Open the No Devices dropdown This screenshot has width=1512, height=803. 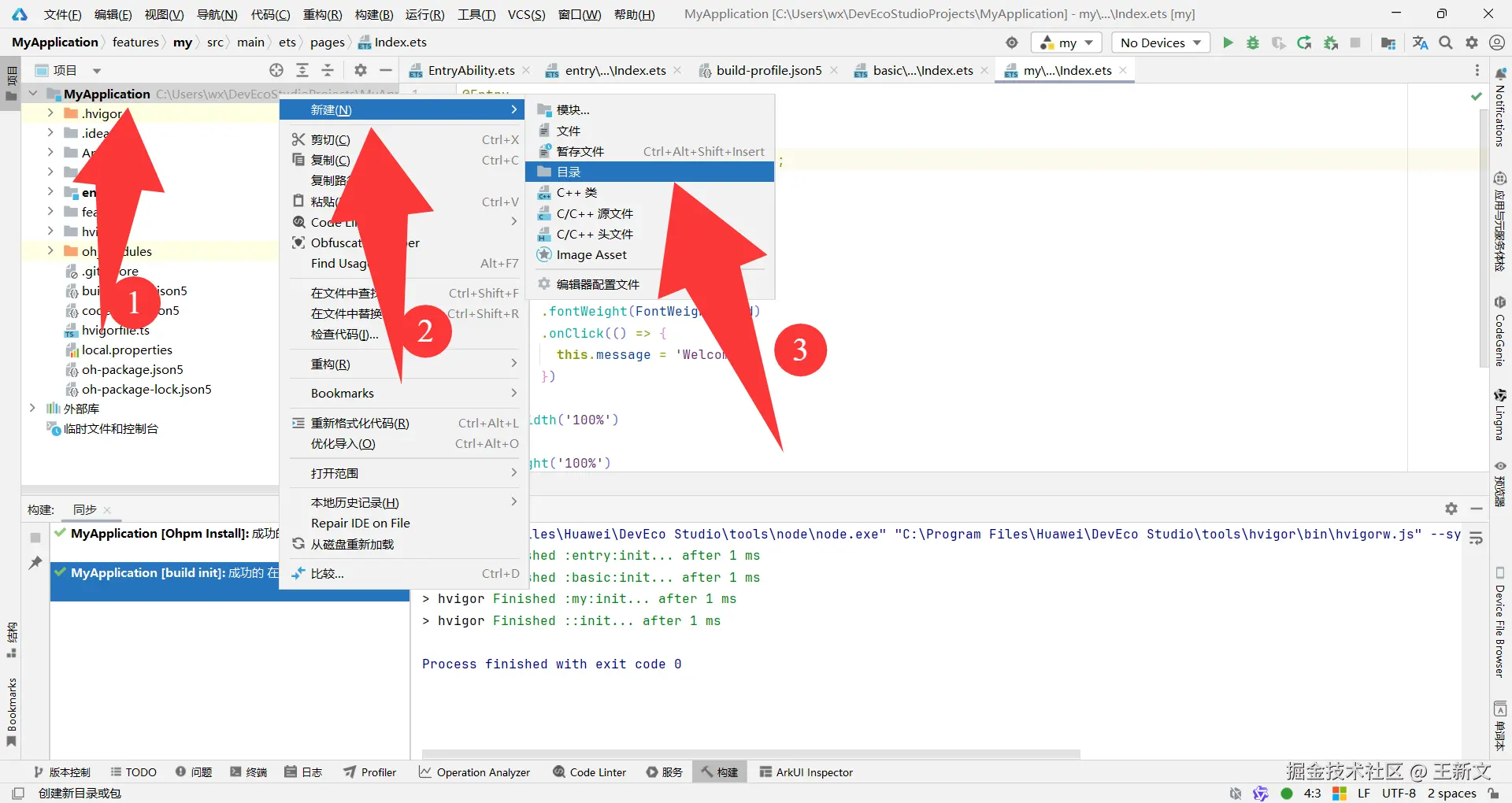click(x=1161, y=43)
